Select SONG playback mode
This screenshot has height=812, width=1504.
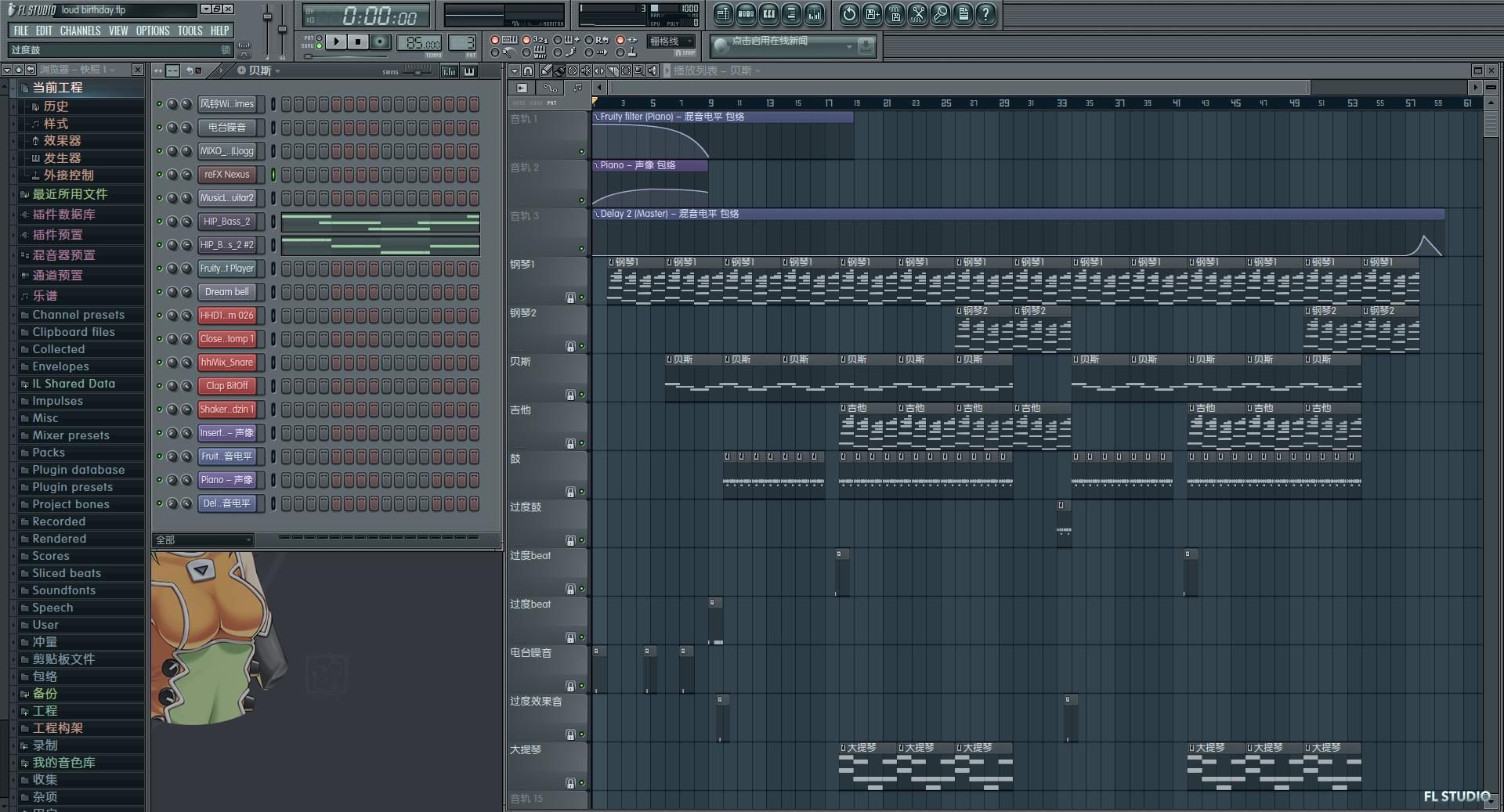tap(319, 45)
